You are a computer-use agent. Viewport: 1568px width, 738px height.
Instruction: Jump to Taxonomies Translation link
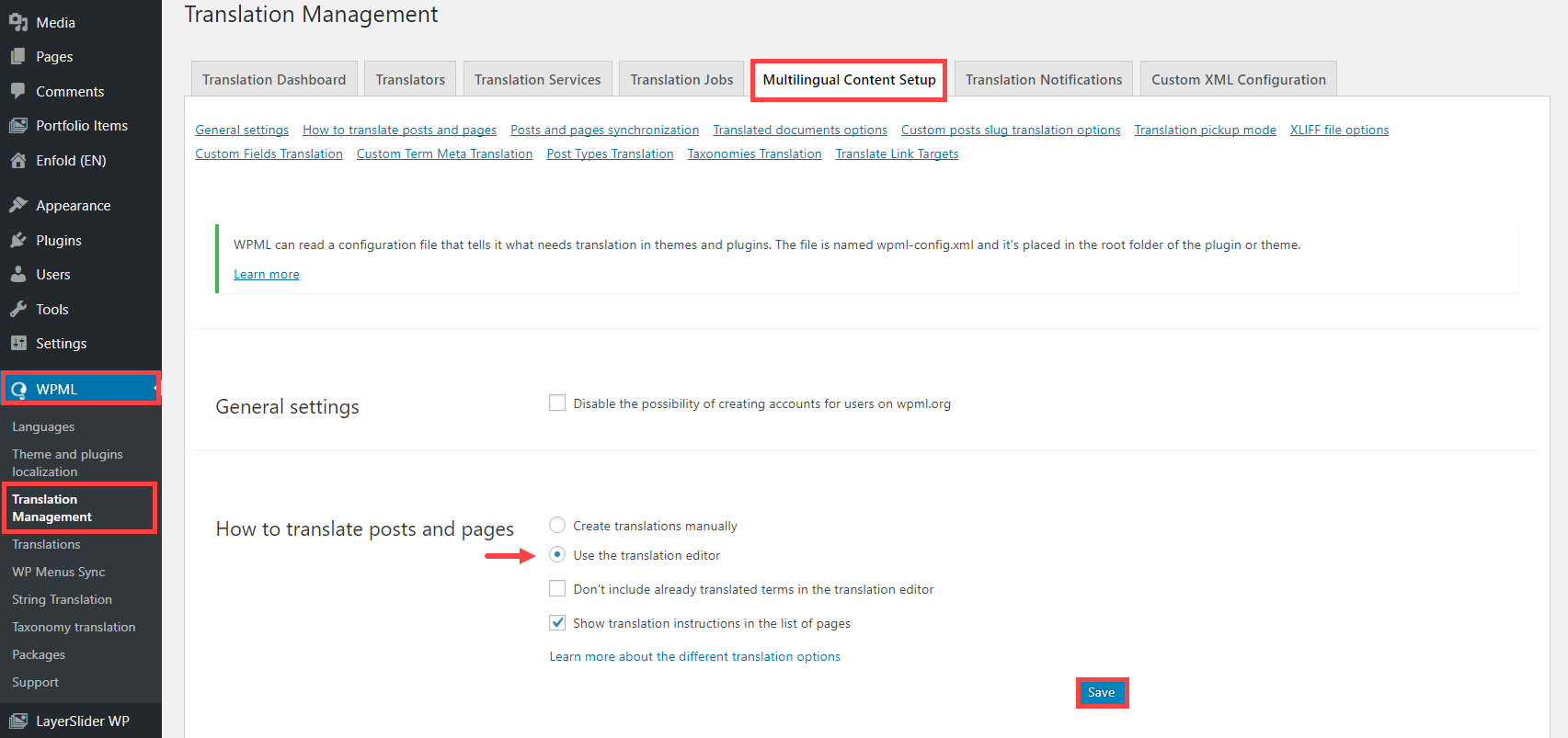(754, 153)
